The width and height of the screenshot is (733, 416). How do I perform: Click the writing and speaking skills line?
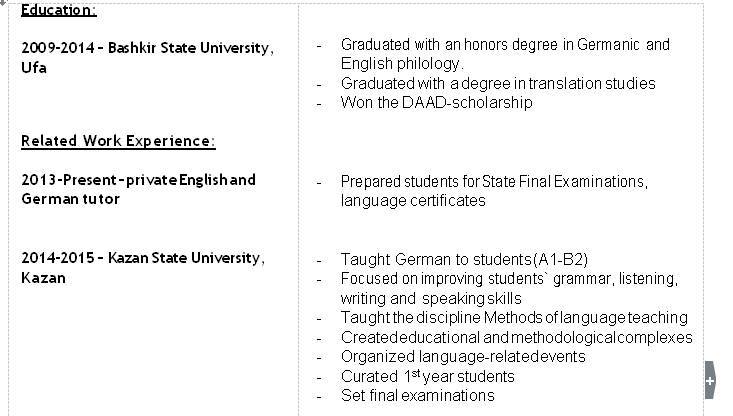(431, 298)
